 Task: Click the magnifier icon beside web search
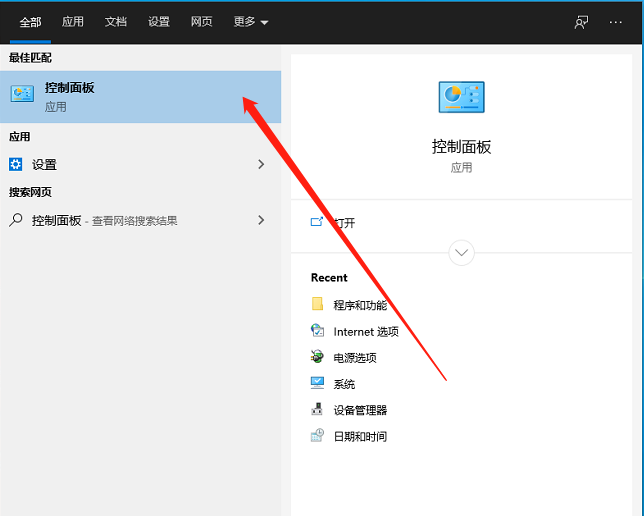point(16,220)
